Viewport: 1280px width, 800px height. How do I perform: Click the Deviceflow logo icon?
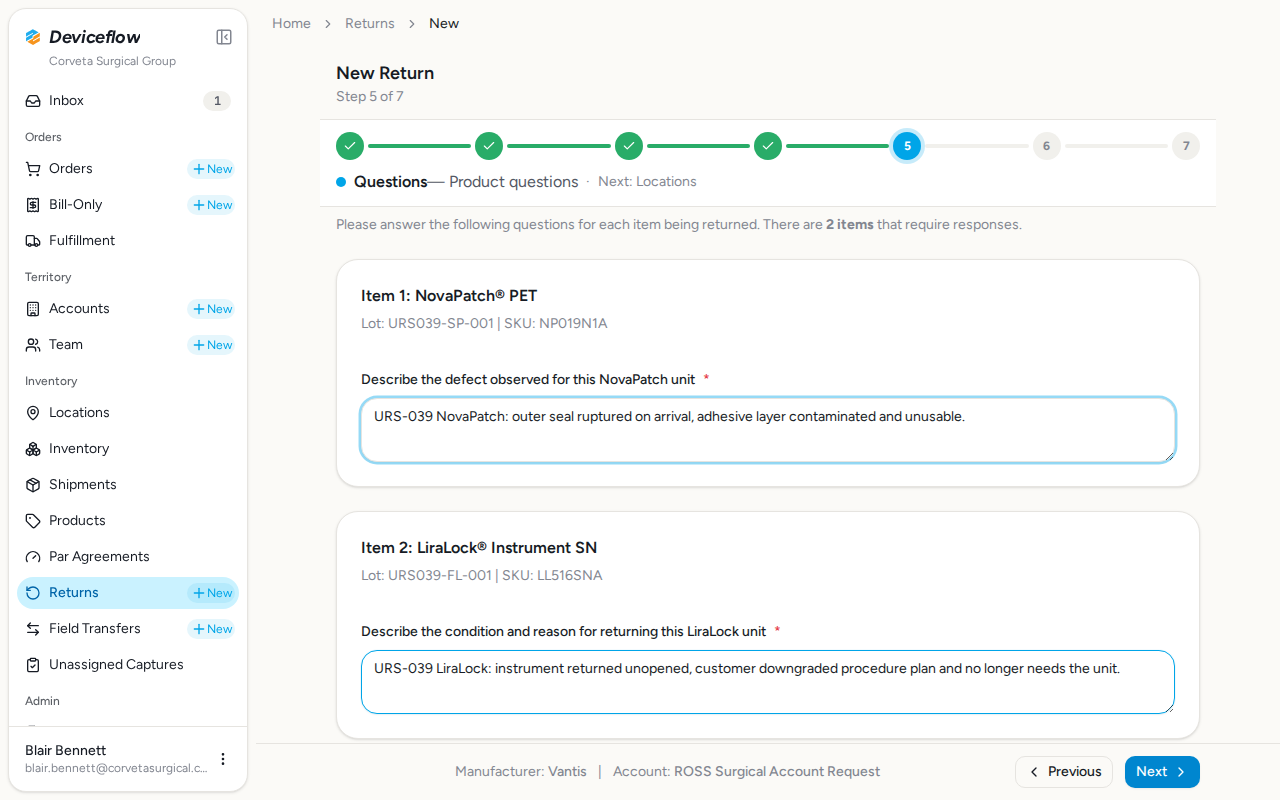tap(33, 37)
